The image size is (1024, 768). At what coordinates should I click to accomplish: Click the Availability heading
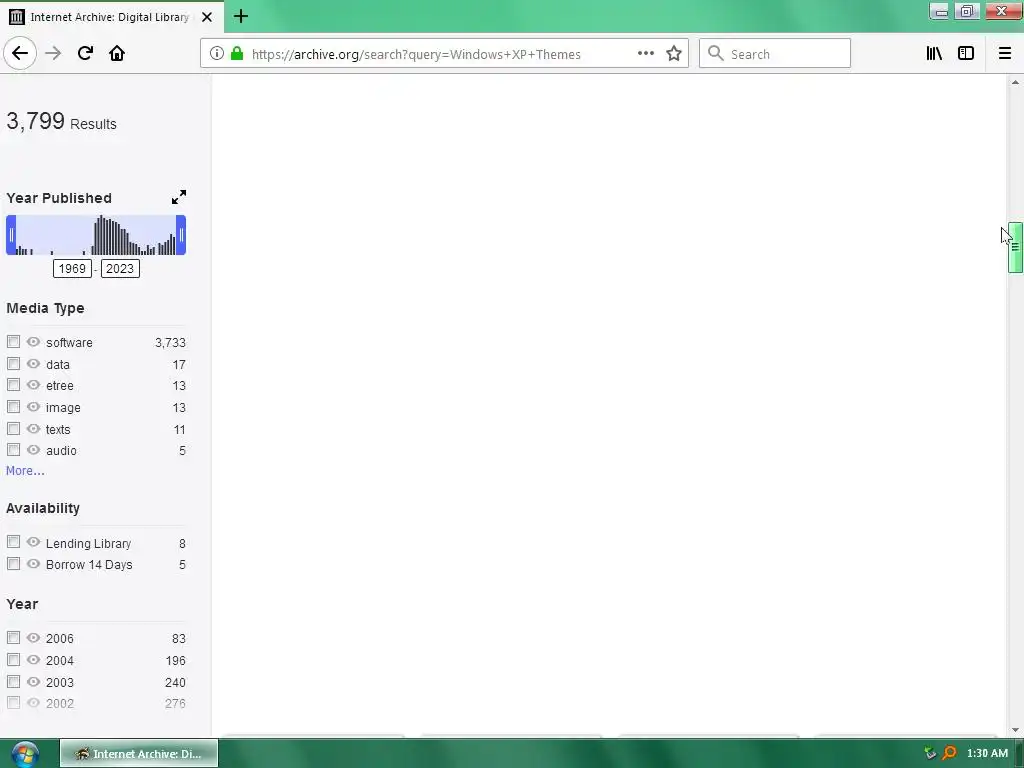coord(43,508)
